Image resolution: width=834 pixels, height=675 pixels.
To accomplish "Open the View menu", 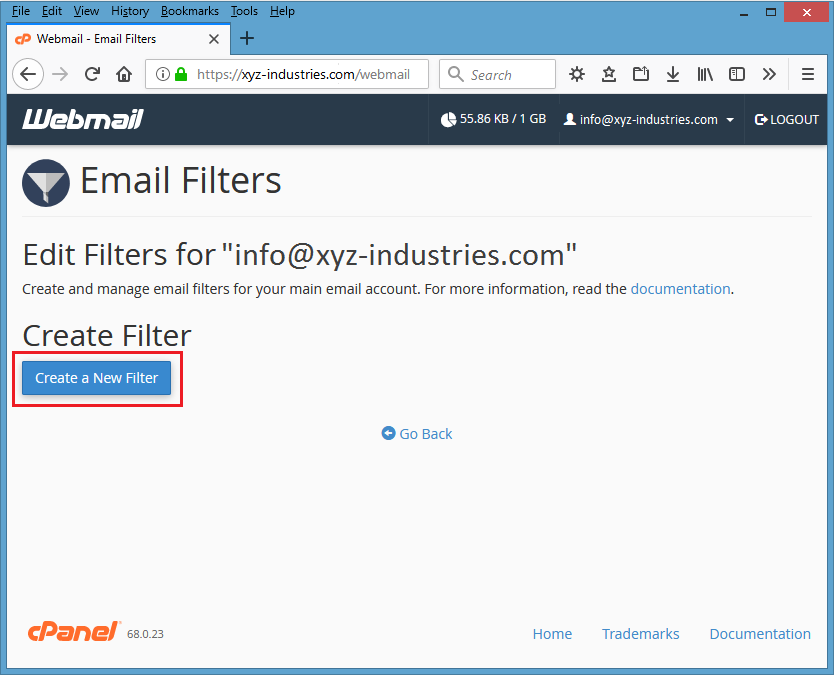I will click(86, 11).
